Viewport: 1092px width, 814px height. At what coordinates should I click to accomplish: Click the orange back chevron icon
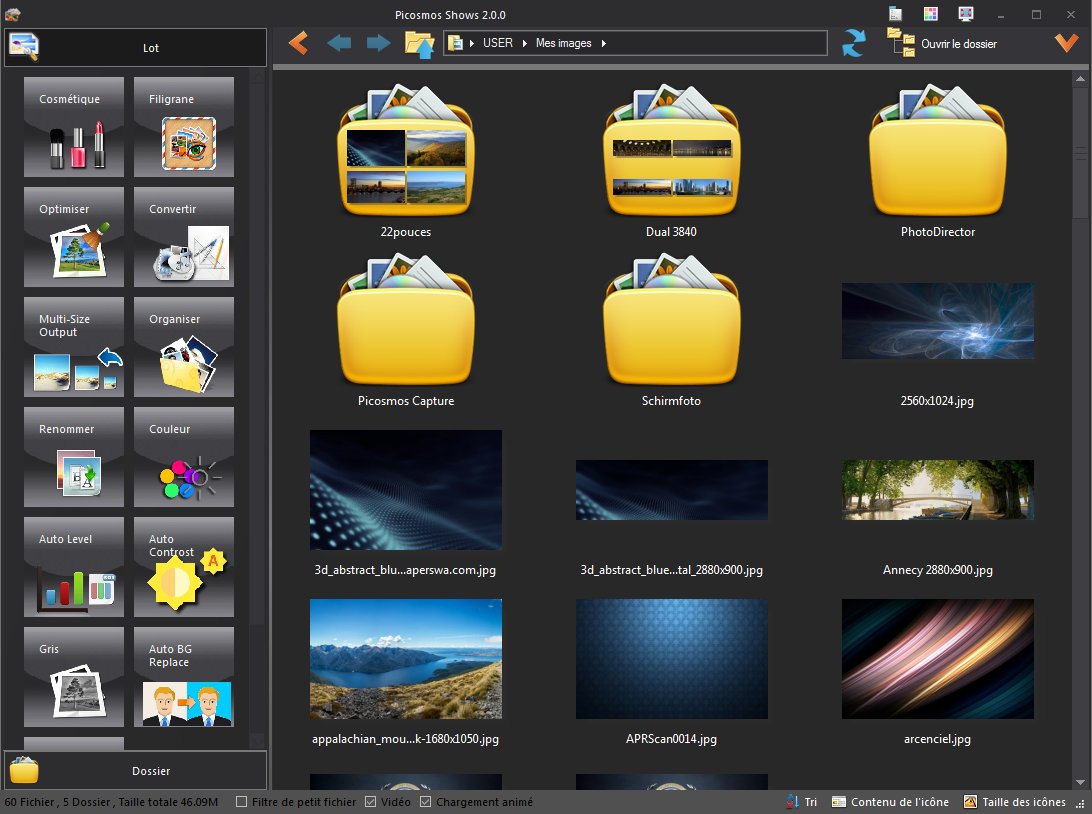pos(299,43)
